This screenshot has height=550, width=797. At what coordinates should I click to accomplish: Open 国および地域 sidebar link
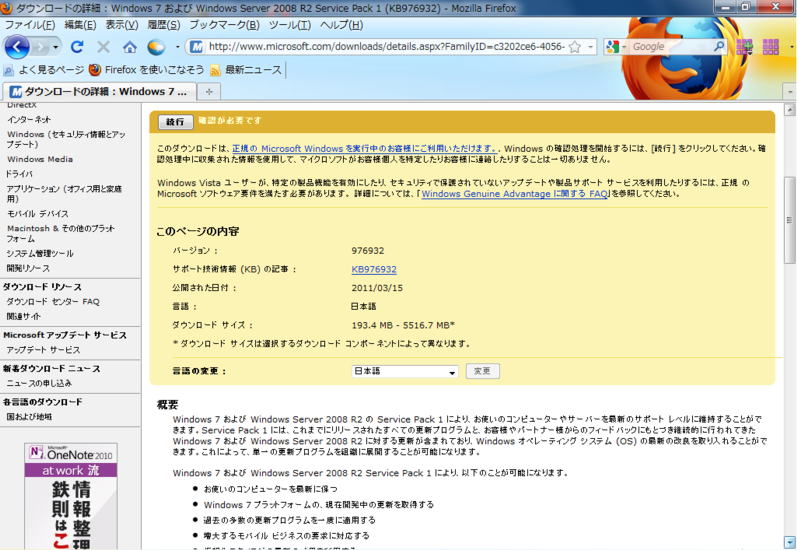point(29,417)
